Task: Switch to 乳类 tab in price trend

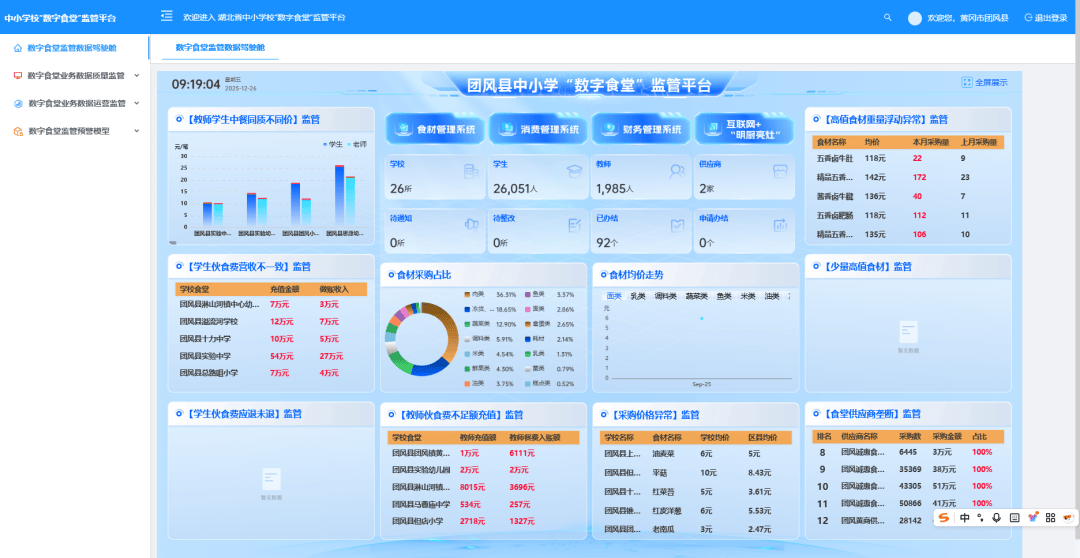Action: click(x=637, y=296)
